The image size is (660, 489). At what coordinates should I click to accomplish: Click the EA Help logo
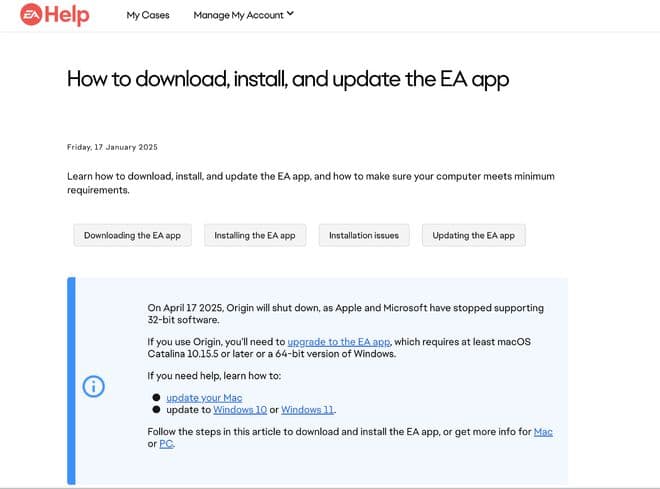[55, 15]
